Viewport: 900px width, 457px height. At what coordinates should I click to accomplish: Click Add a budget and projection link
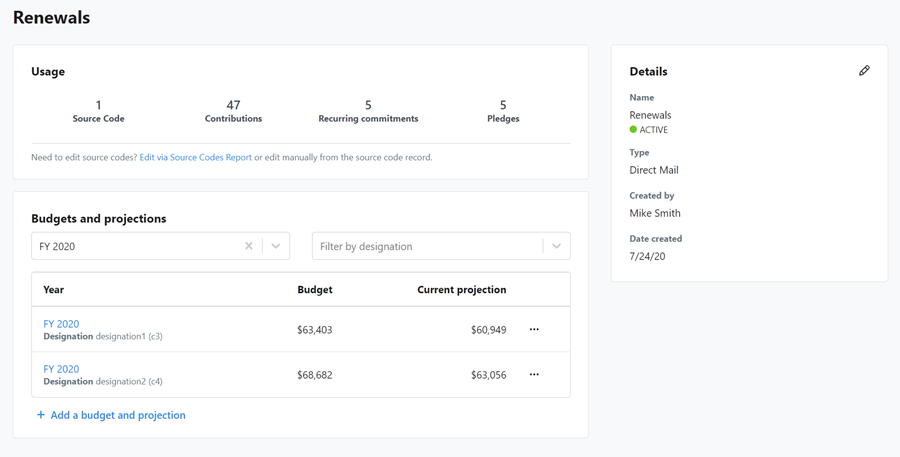click(118, 415)
